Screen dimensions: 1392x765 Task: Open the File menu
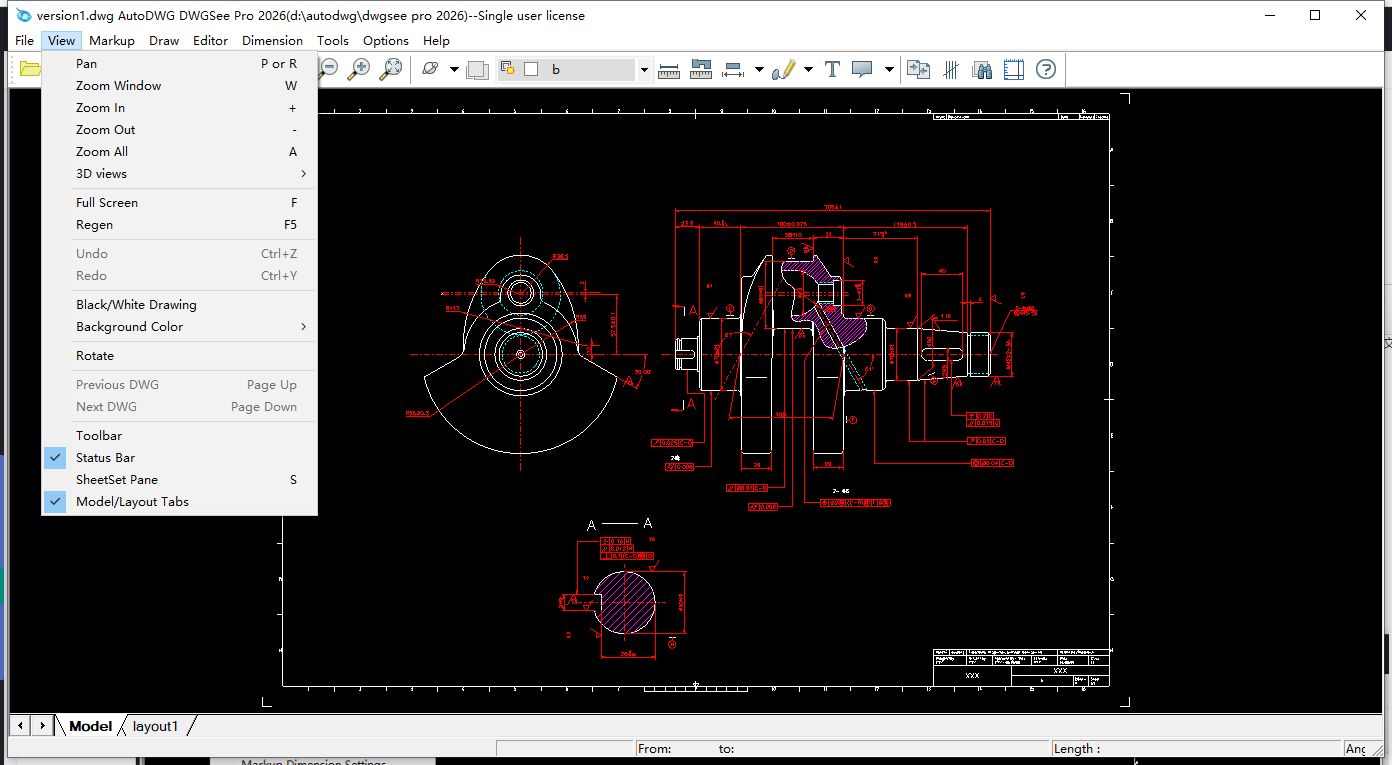tap(25, 41)
